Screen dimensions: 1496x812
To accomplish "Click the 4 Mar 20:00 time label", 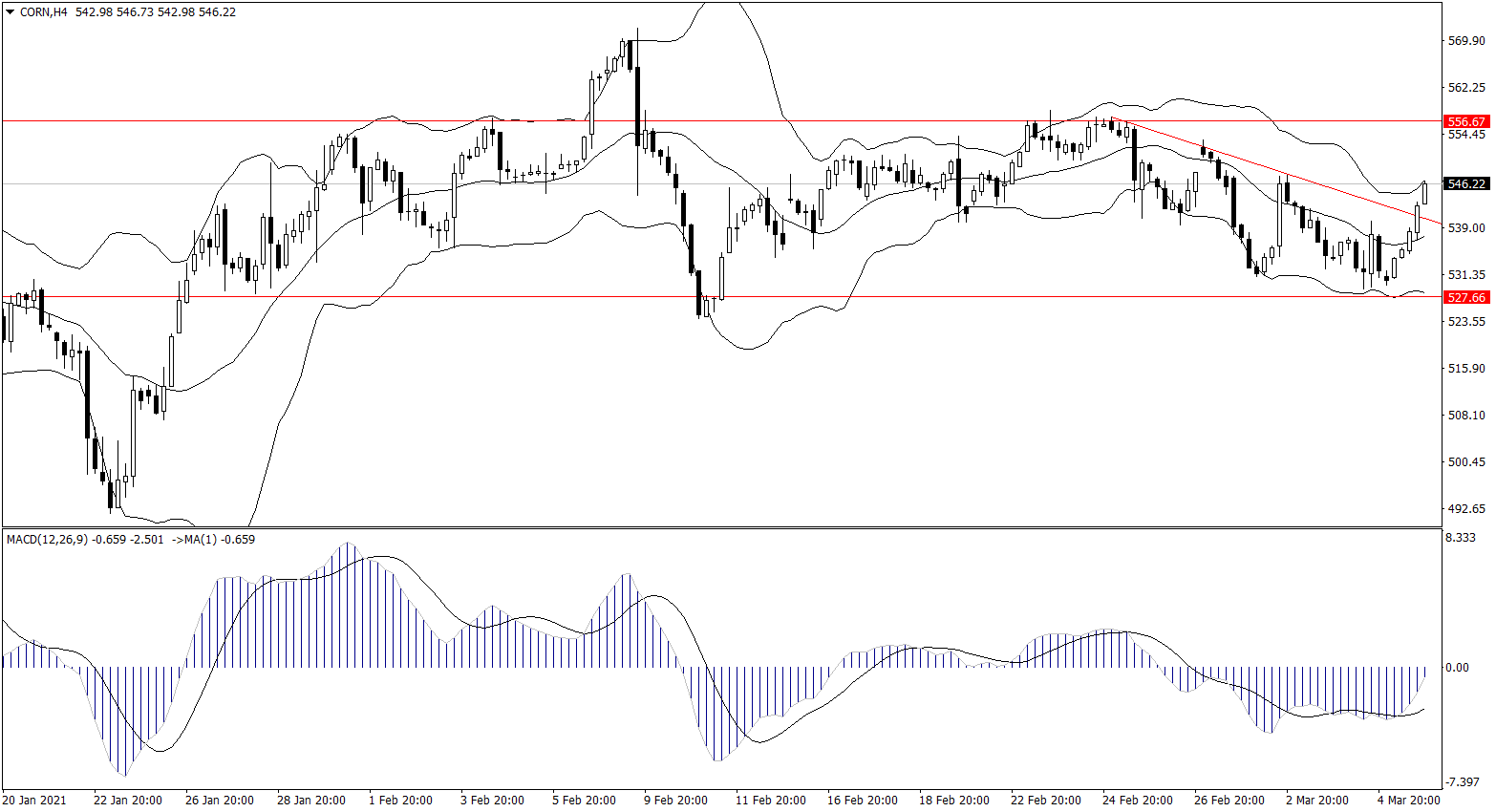I will point(1408,801).
